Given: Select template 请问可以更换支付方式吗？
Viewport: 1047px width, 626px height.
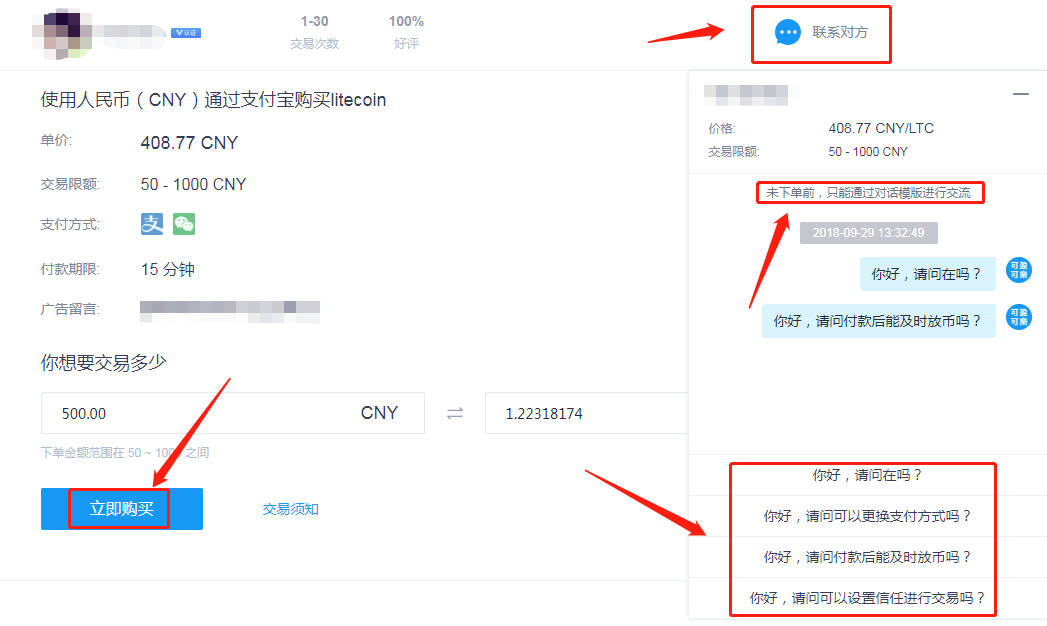Looking at the screenshot, I should coord(867,516).
